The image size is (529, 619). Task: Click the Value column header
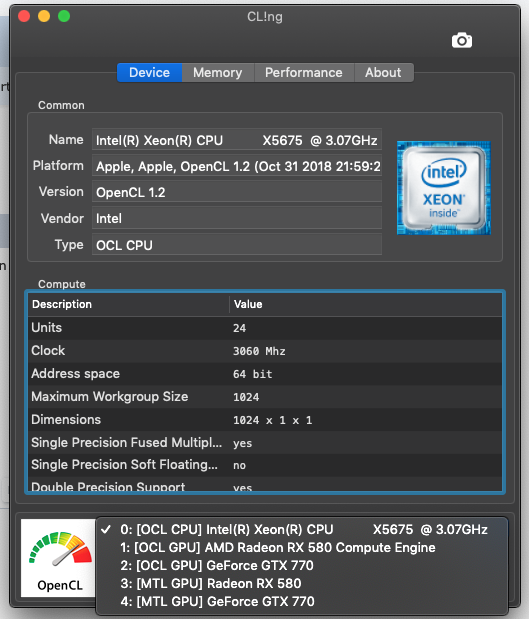(x=366, y=304)
